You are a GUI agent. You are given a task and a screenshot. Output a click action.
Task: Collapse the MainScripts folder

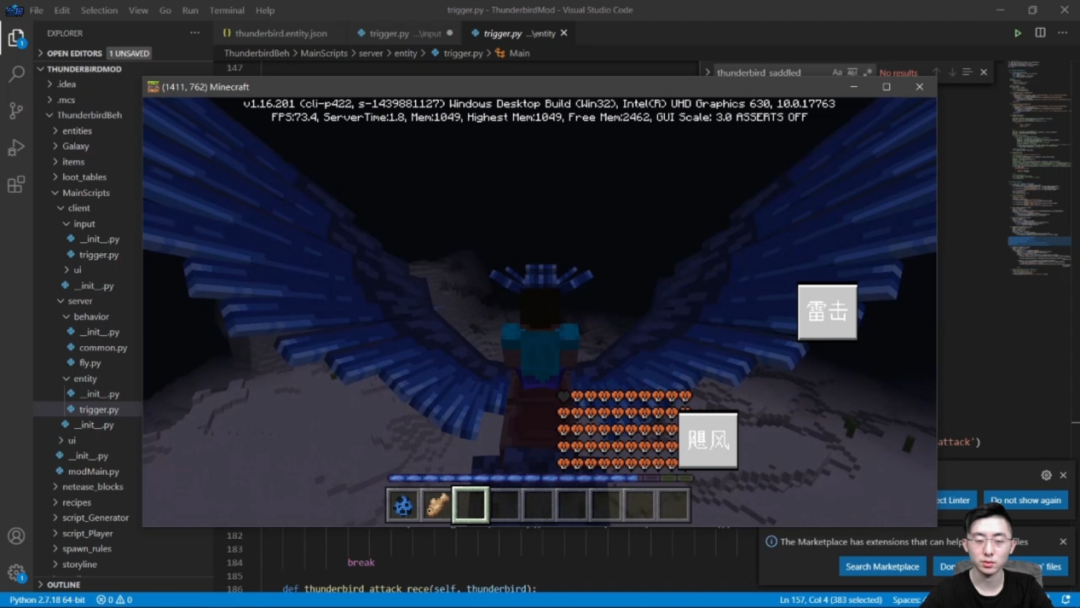tap(85, 193)
